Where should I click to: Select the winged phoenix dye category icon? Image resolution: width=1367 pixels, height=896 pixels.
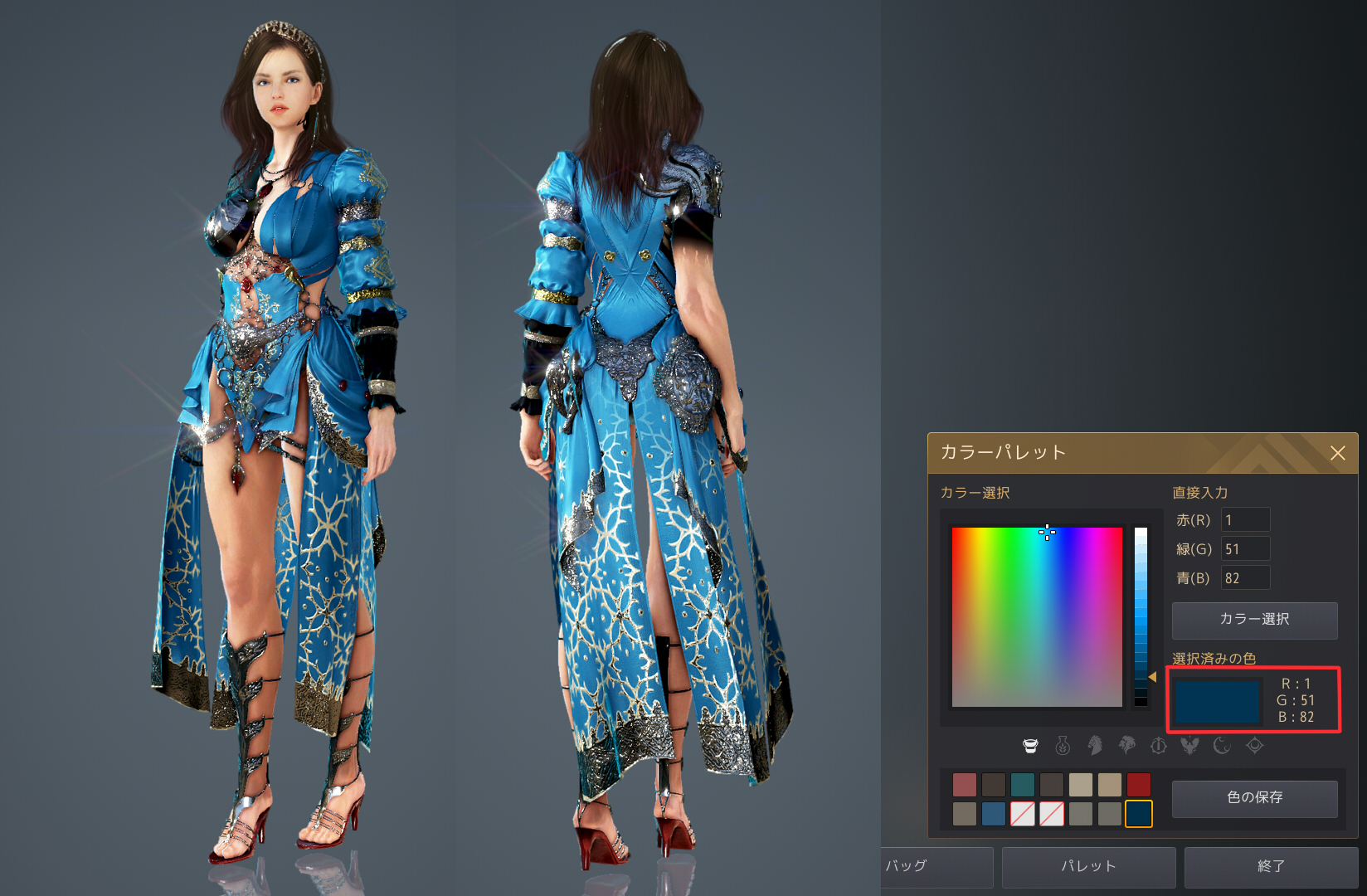[1190, 746]
